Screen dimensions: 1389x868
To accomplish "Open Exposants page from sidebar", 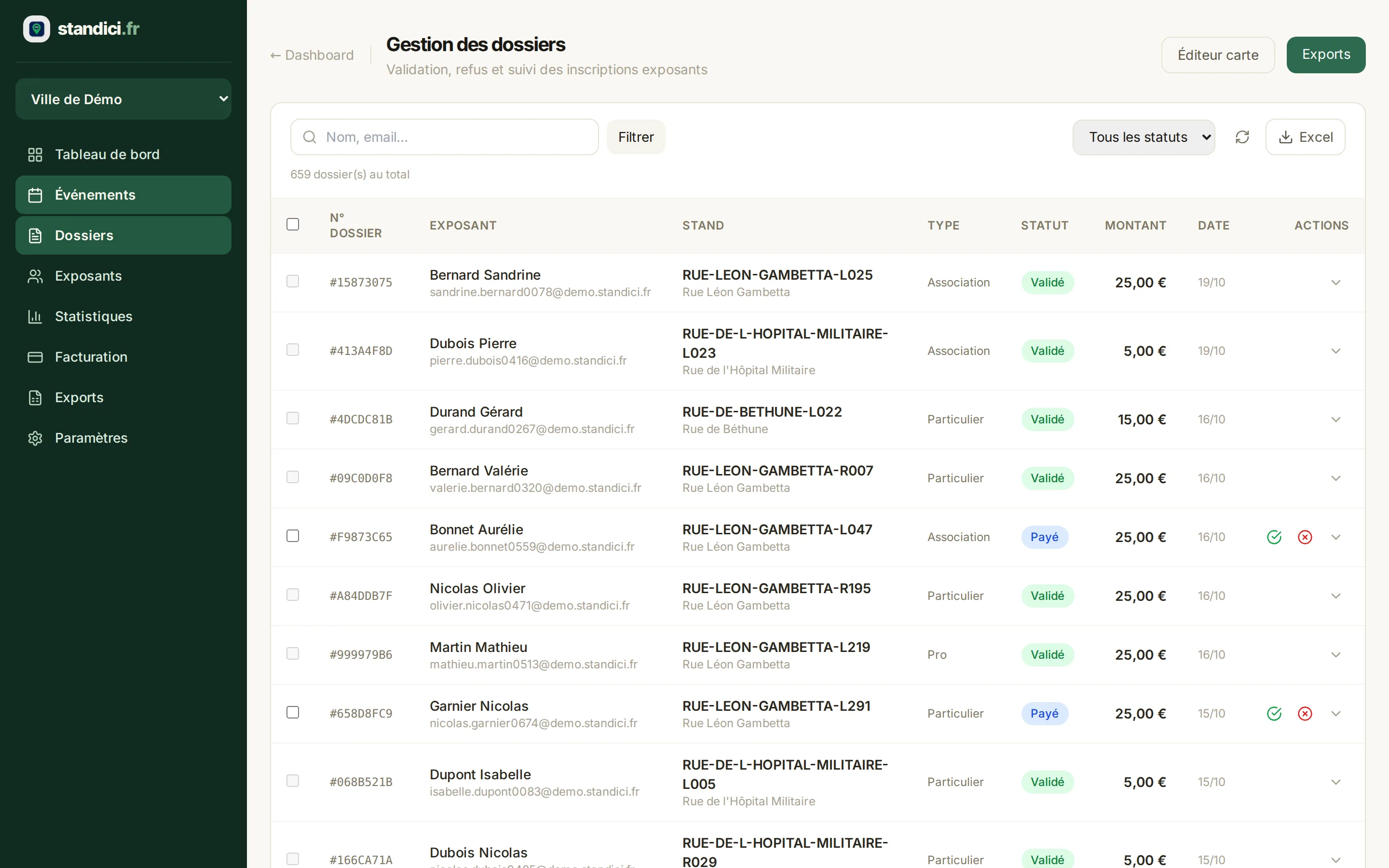I will click(x=123, y=276).
